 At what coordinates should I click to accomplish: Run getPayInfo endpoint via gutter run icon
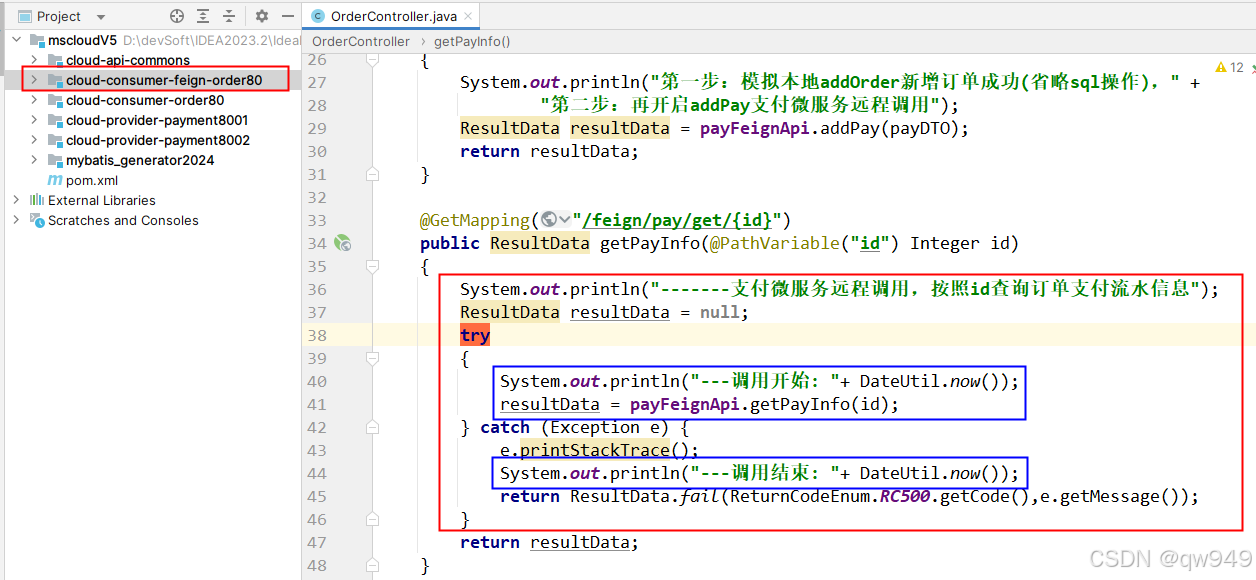pyautogui.click(x=343, y=243)
